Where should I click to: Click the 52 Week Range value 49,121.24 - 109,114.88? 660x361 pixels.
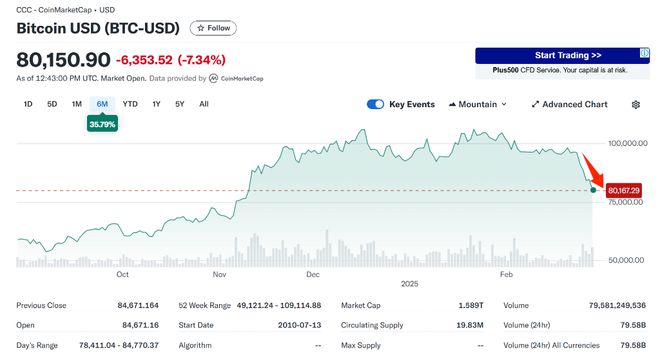coord(279,305)
